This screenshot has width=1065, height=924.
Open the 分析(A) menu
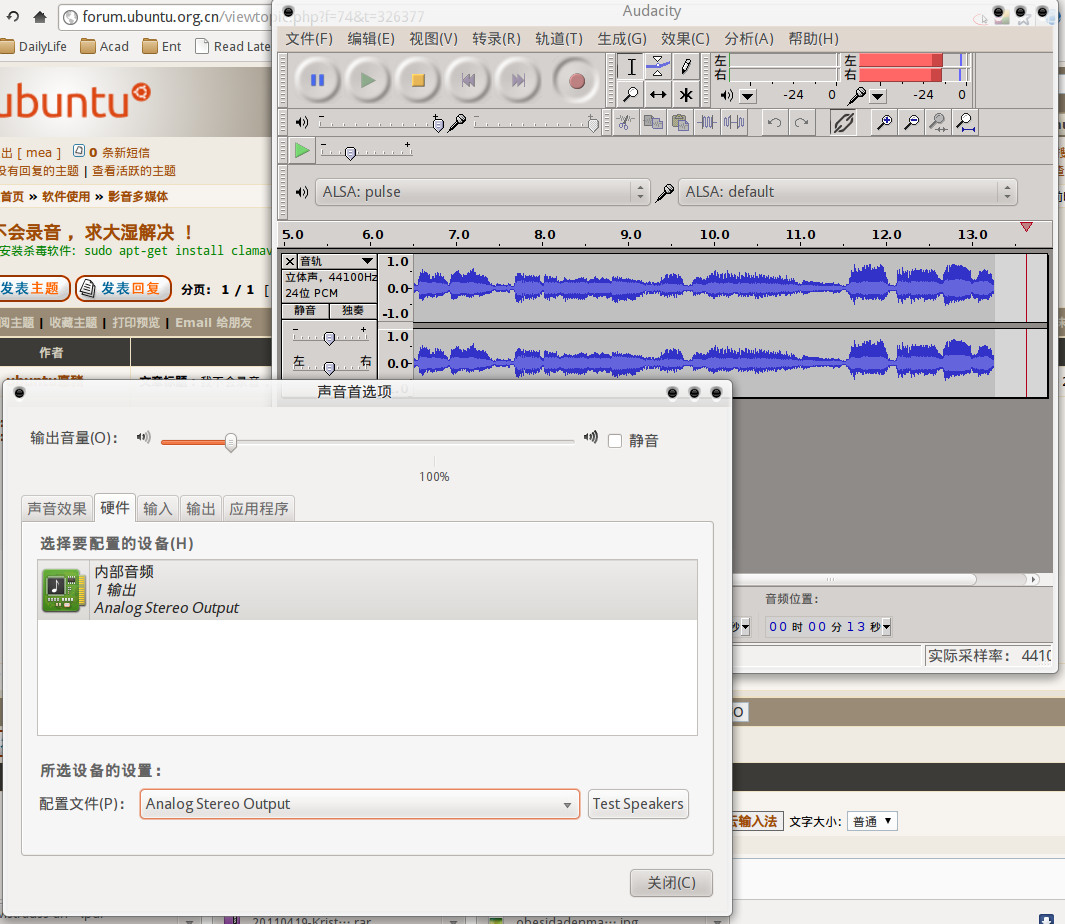click(748, 39)
